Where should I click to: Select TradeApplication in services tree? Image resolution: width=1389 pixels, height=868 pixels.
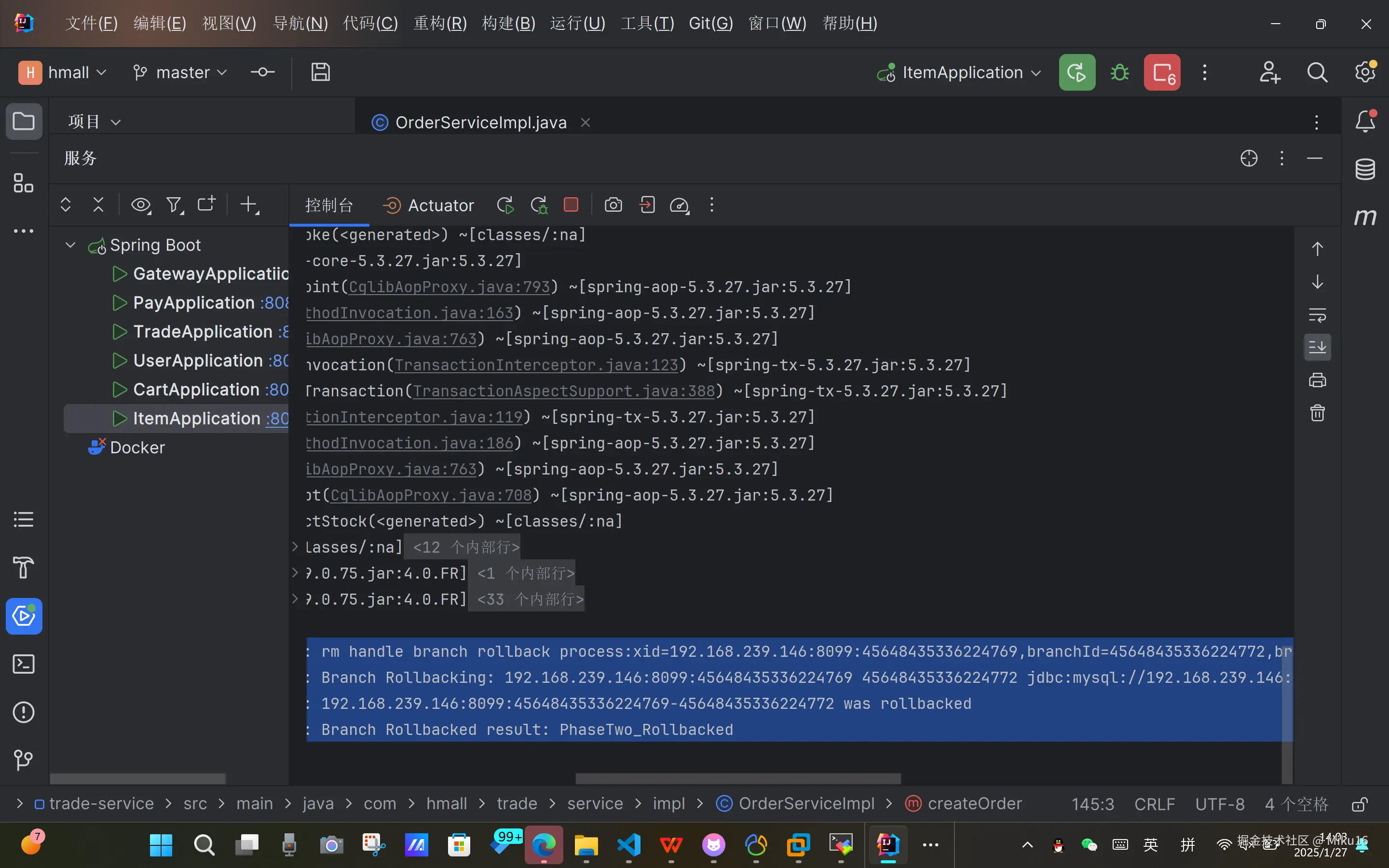(x=202, y=332)
